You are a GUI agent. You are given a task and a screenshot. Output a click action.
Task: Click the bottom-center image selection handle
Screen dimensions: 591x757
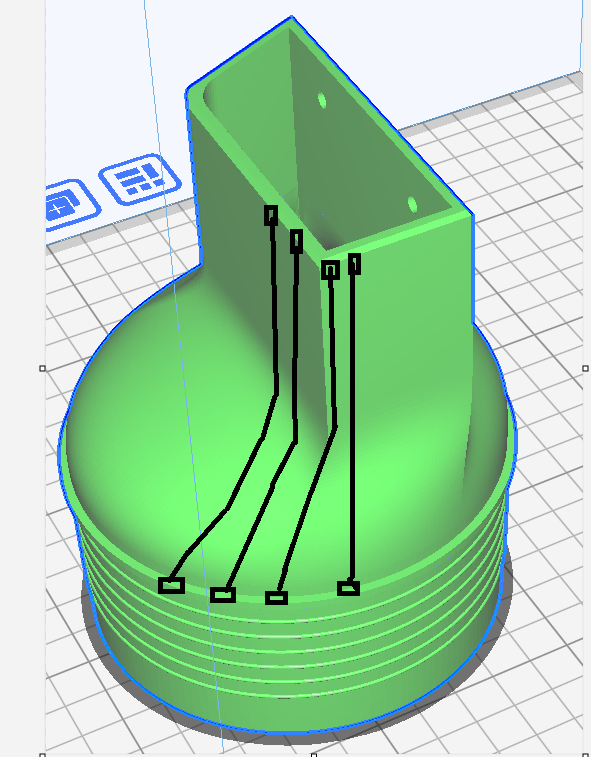(x=314, y=755)
